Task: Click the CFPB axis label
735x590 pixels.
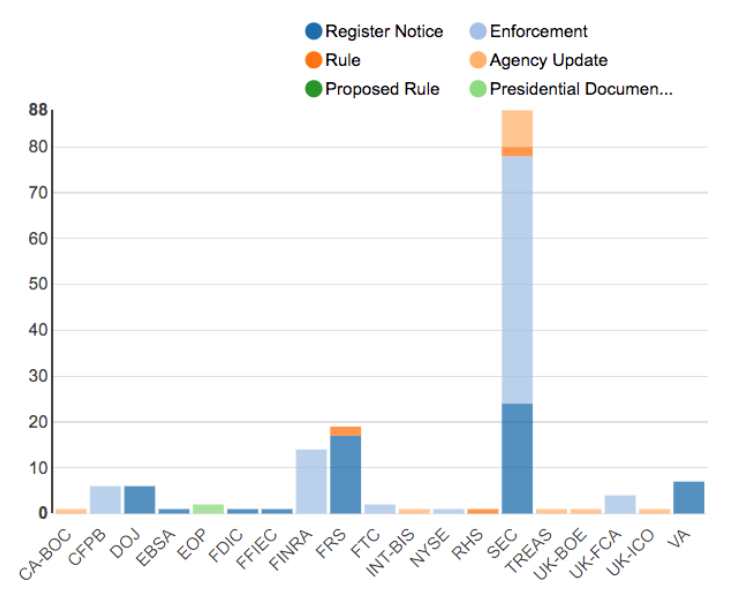Action: tap(87, 546)
